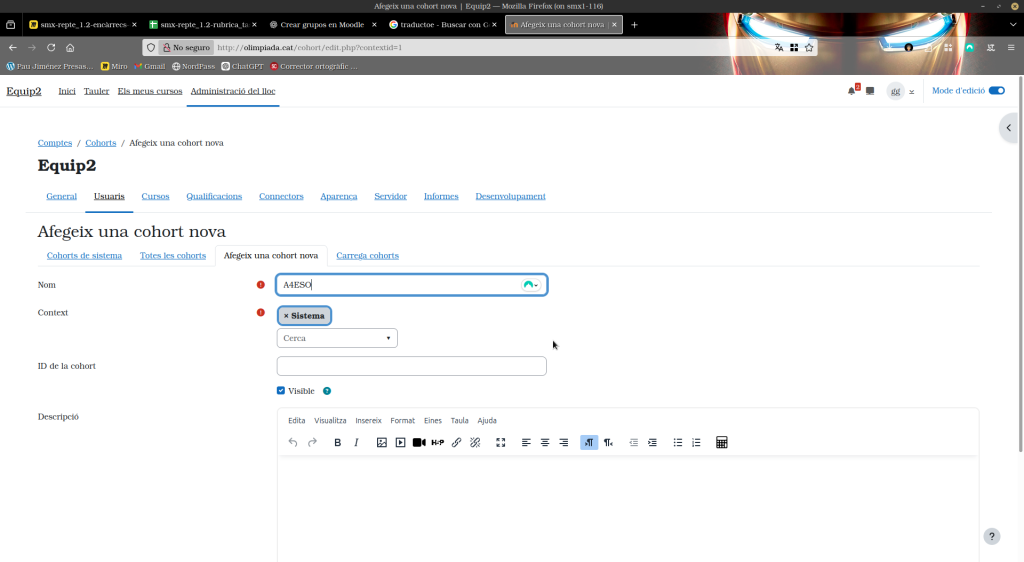Image resolution: width=1024 pixels, height=562 pixels.
Task: Expand the user menu next to avatar
Action: click(x=911, y=91)
